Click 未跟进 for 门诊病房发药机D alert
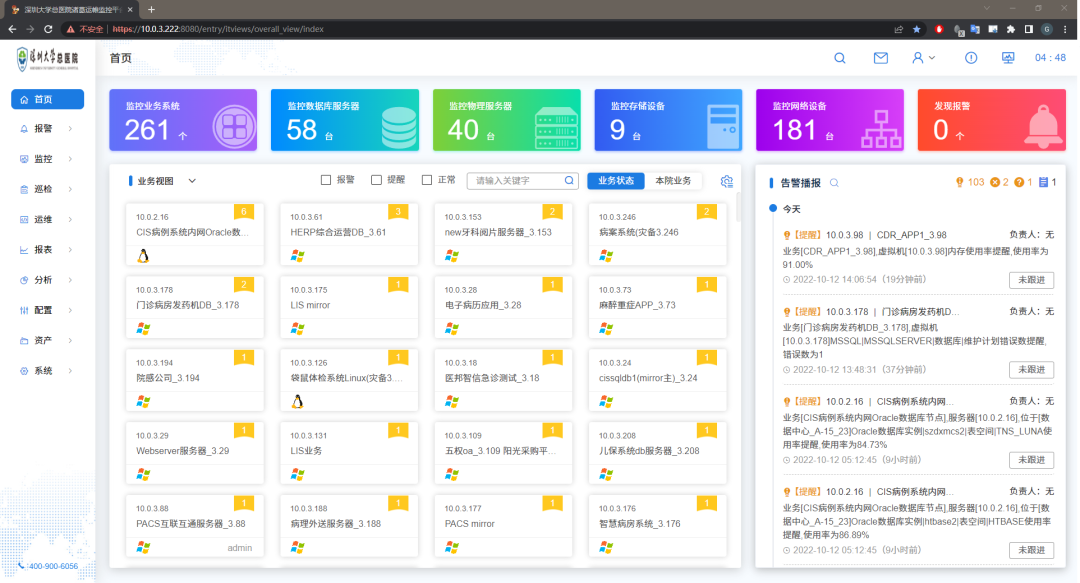Image resolution: width=1080 pixels, height=583 pixels. pyautogui.click(x=1031, y=369)
